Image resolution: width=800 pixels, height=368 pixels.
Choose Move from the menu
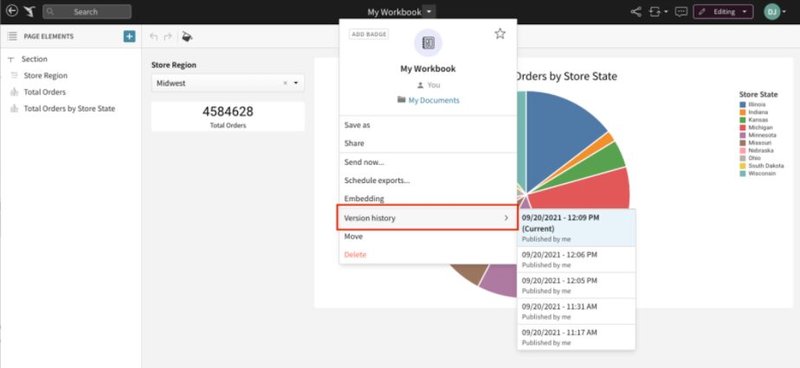(x=428, y=236)
